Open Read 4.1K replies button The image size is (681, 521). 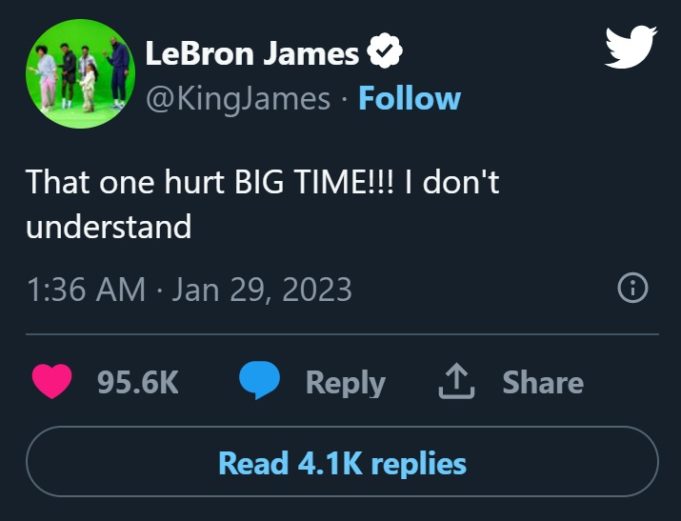342,463
